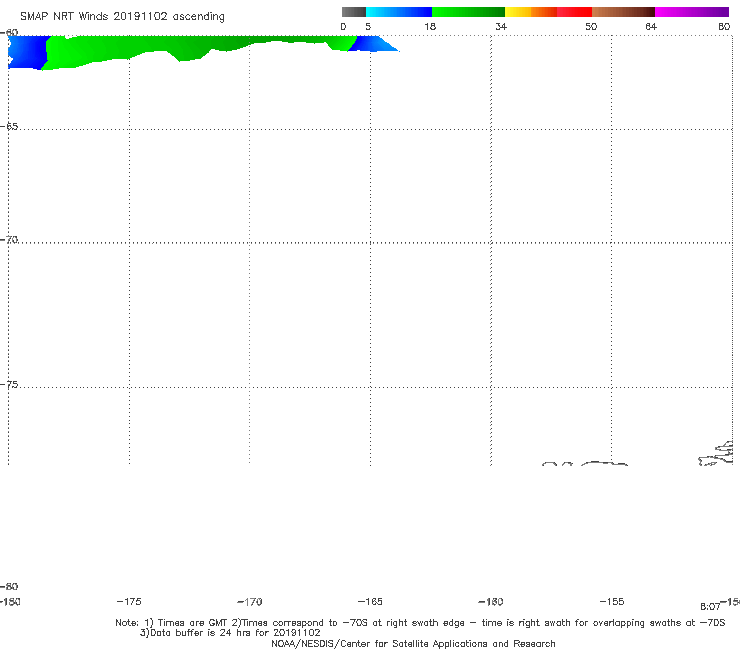Viewport: 740px width, 650px height.
Task: Pick the yellow-orange segment of the color bar
Action: (x=531, y=12)
